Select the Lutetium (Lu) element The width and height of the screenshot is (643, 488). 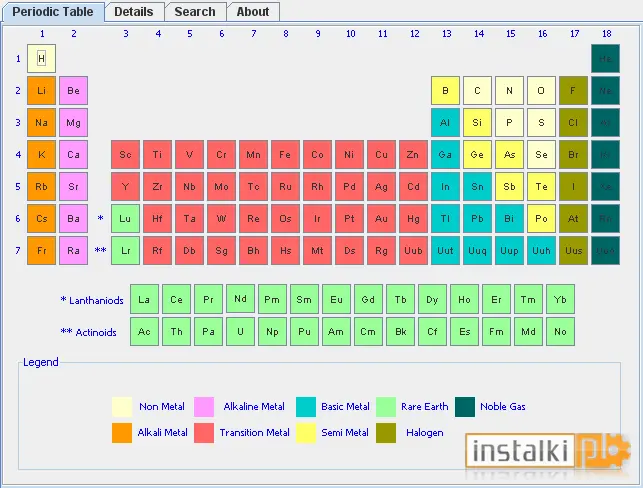(x=125, y=219)
